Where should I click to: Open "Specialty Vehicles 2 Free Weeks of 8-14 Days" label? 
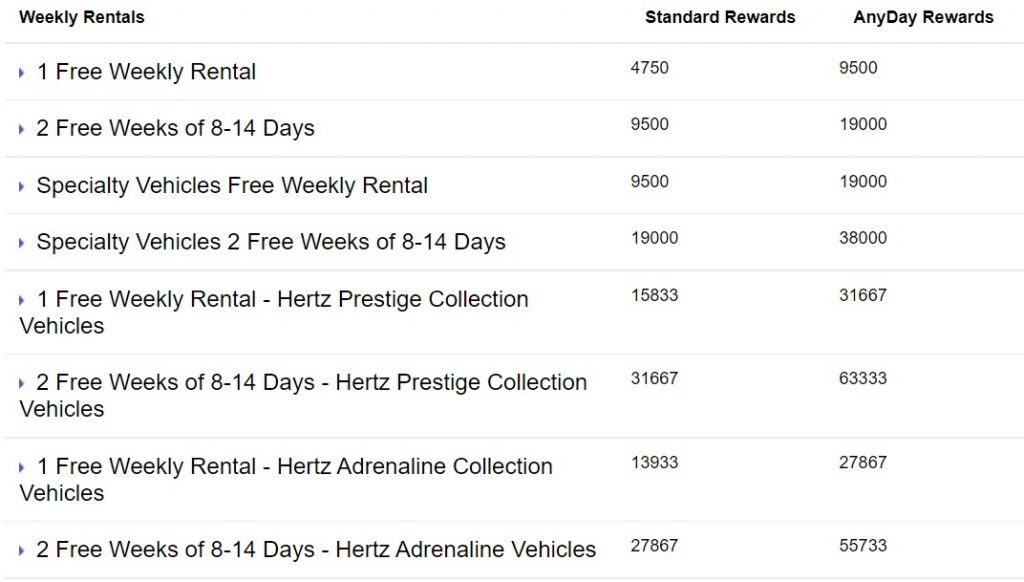tap(271, 242)
